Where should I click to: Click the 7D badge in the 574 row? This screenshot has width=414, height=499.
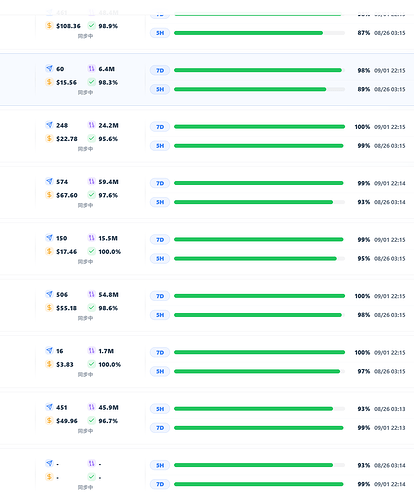pyautogui.click(x=160, y=183)
